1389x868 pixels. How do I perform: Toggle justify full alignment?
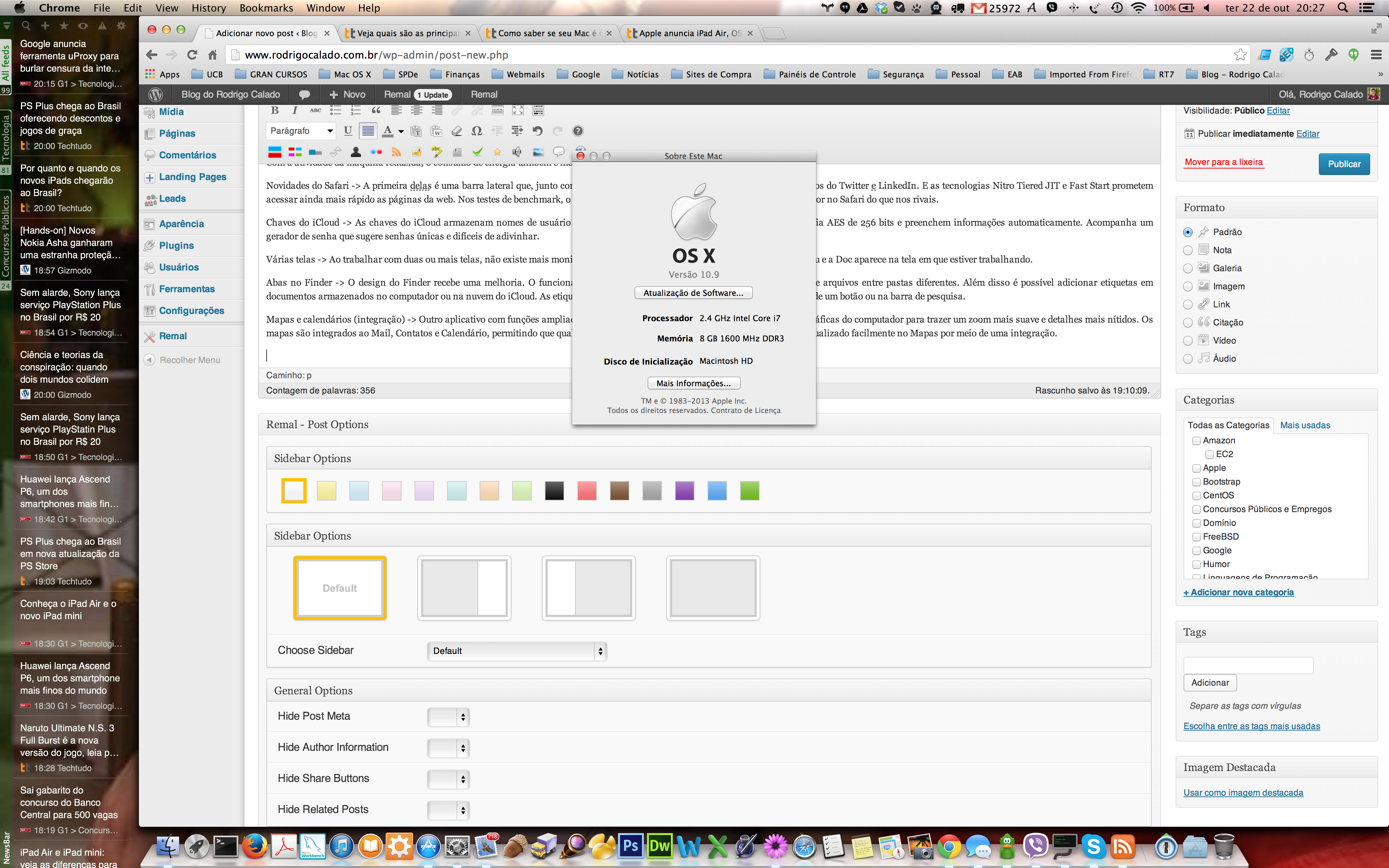[368, 131]
